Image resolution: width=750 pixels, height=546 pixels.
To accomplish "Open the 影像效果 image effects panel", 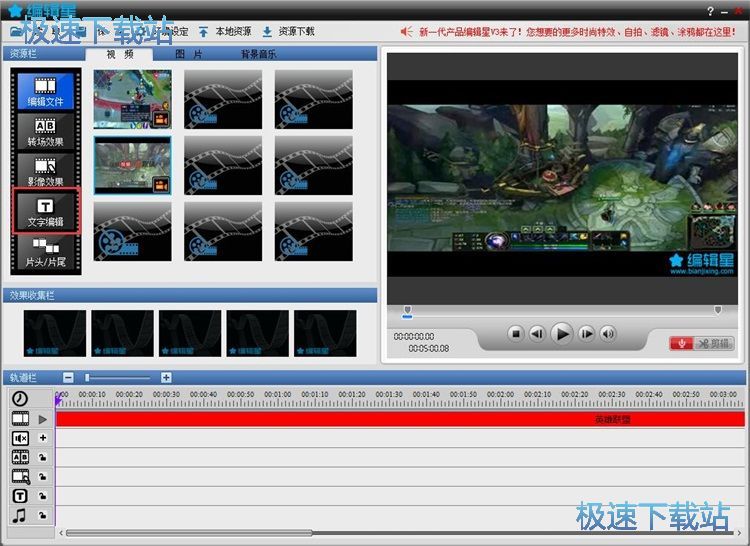I will click(45, 171).
